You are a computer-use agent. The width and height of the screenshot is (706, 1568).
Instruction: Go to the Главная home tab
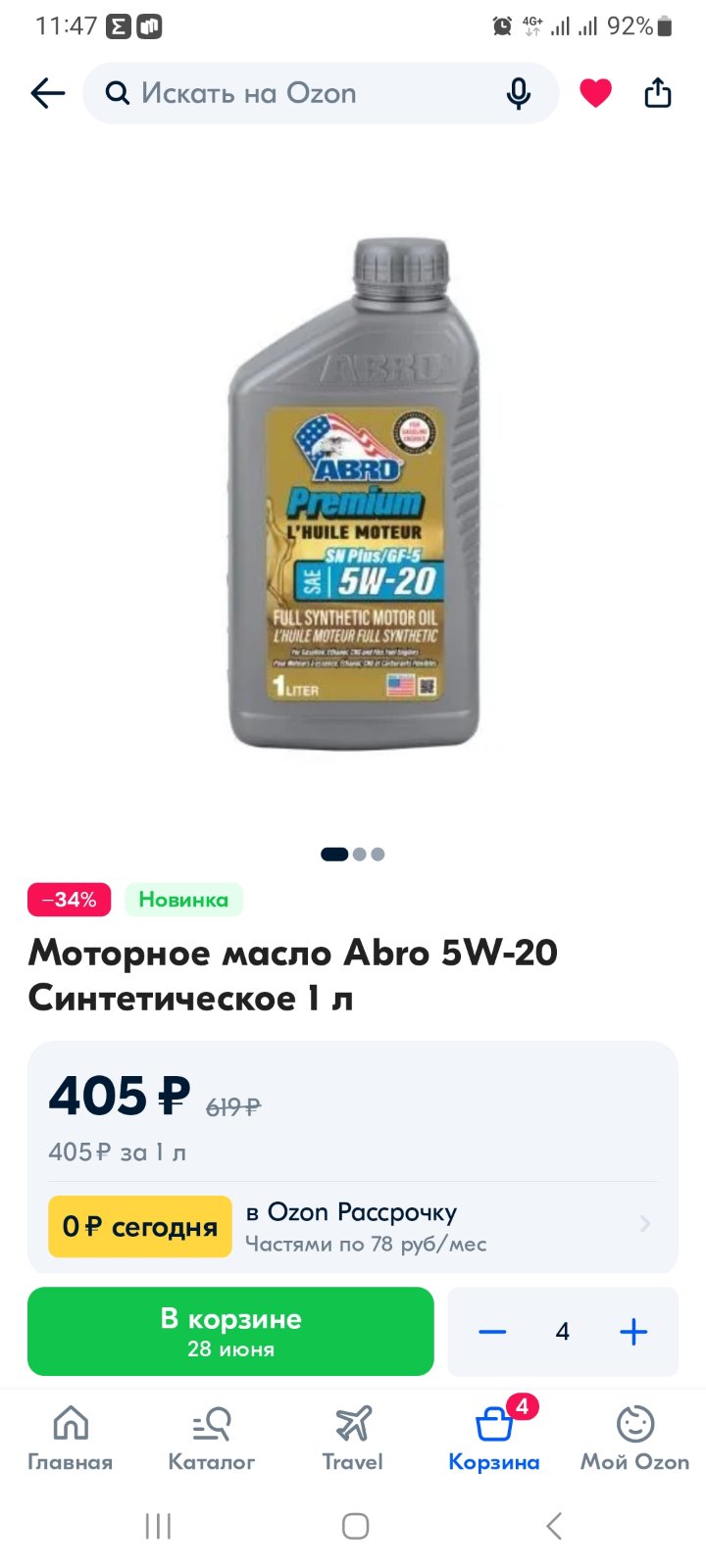71,1439
